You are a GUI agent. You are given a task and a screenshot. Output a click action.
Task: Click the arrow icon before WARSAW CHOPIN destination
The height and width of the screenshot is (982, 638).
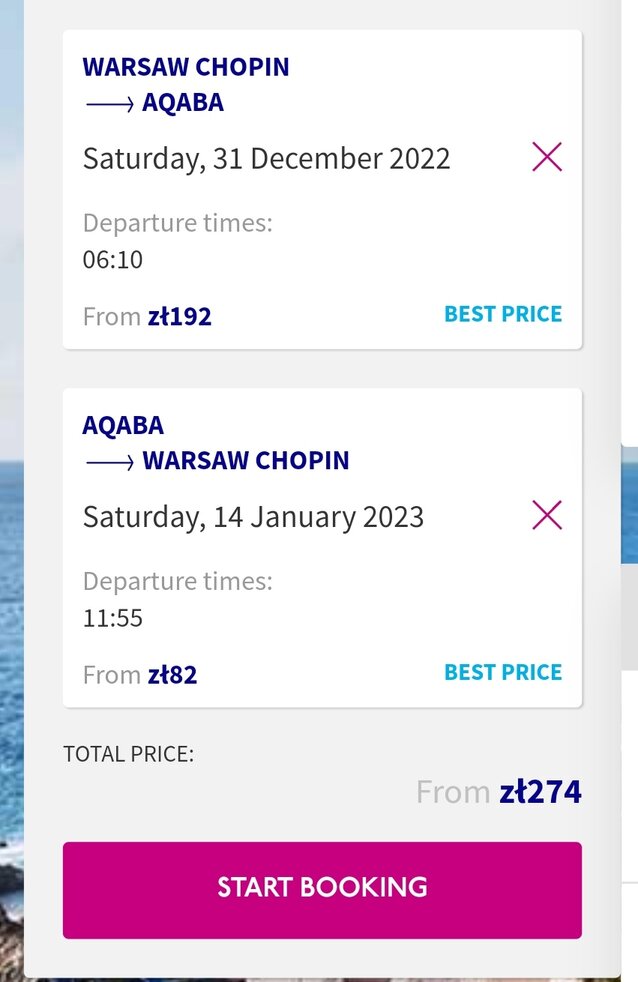tap(110, 462)
